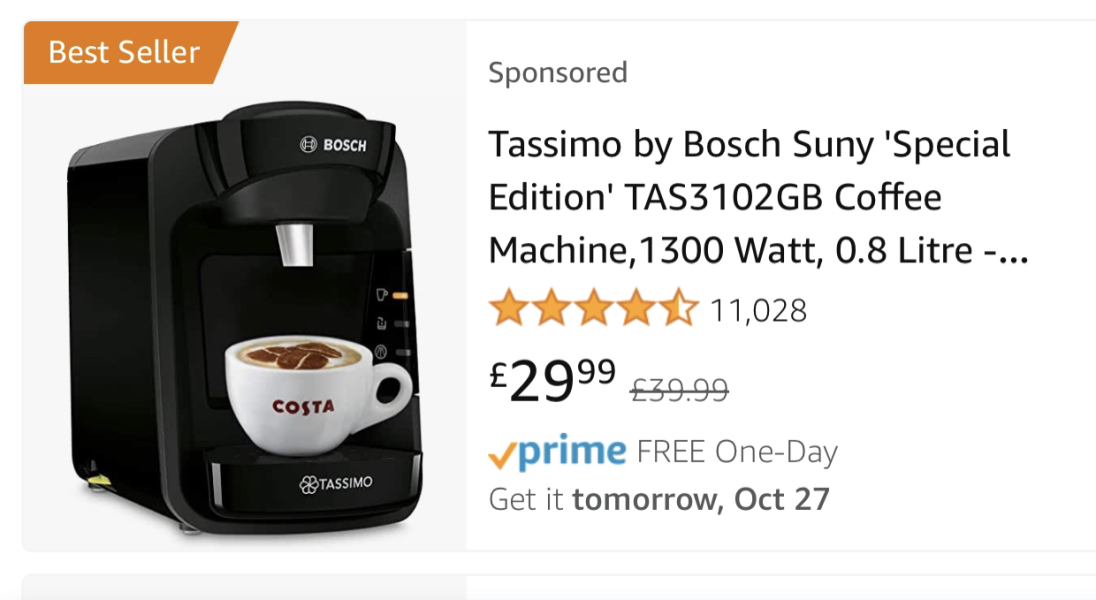1096x600 pixels.
Task: Click the orange Best Seller badge
Action: 125,52
